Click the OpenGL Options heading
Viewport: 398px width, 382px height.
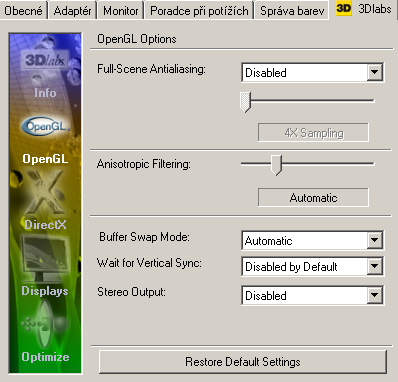137,39
